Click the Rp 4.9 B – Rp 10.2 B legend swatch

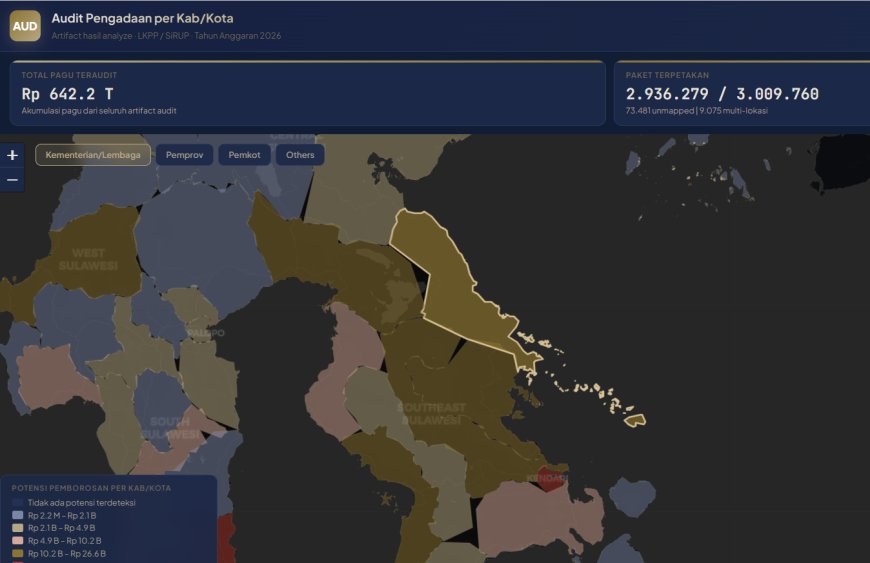point(17,541)
